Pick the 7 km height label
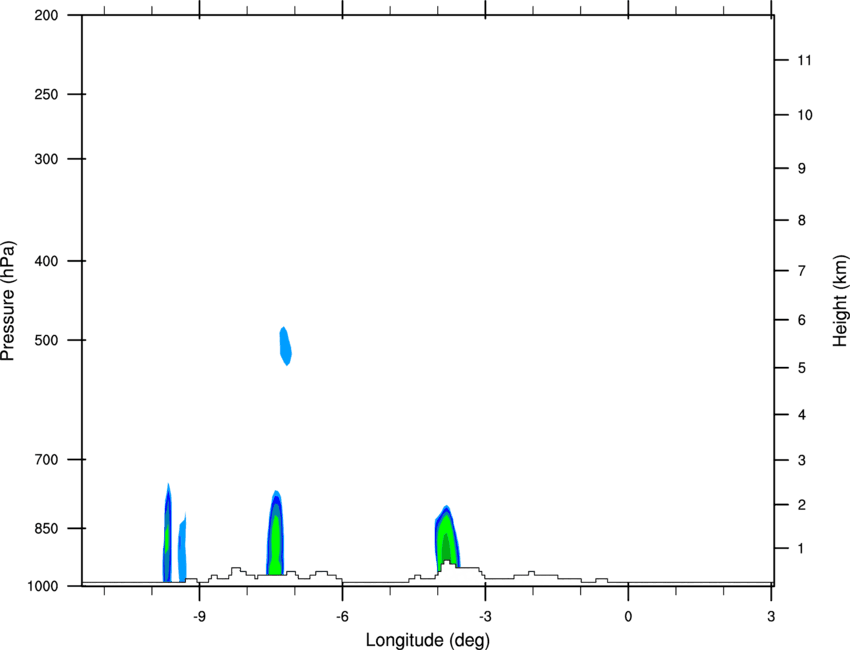The width and height of the screenshot is (850, 650). coord(801,271)
